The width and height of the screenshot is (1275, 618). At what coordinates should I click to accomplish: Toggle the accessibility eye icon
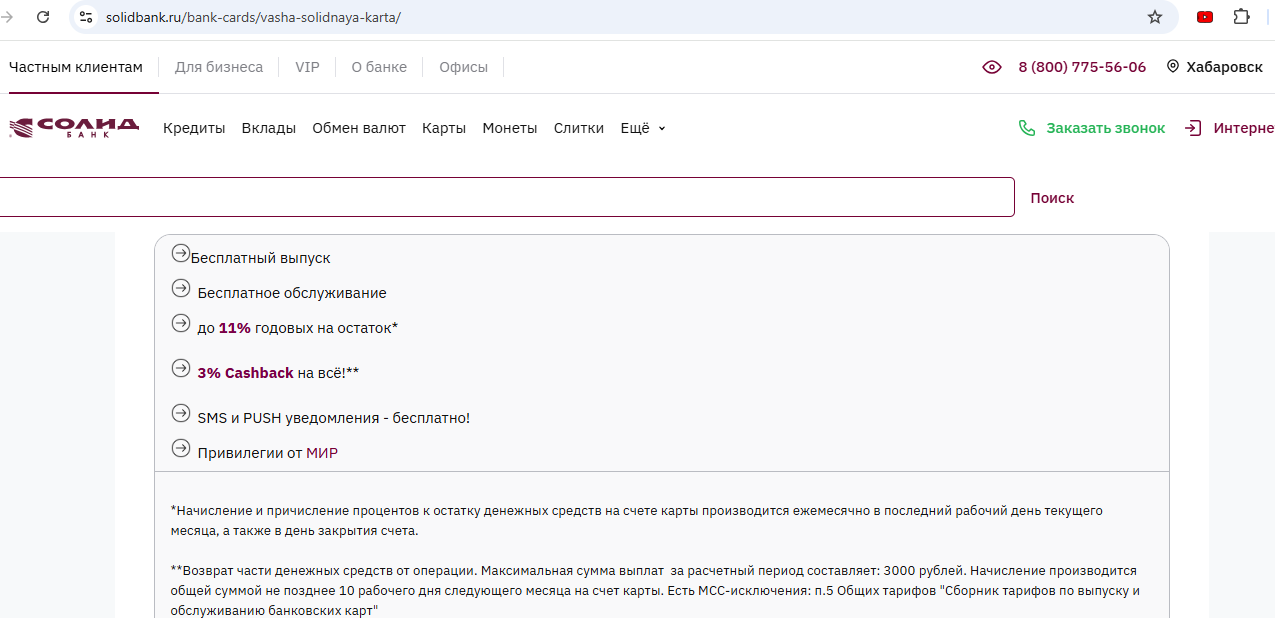coord(991,67)
